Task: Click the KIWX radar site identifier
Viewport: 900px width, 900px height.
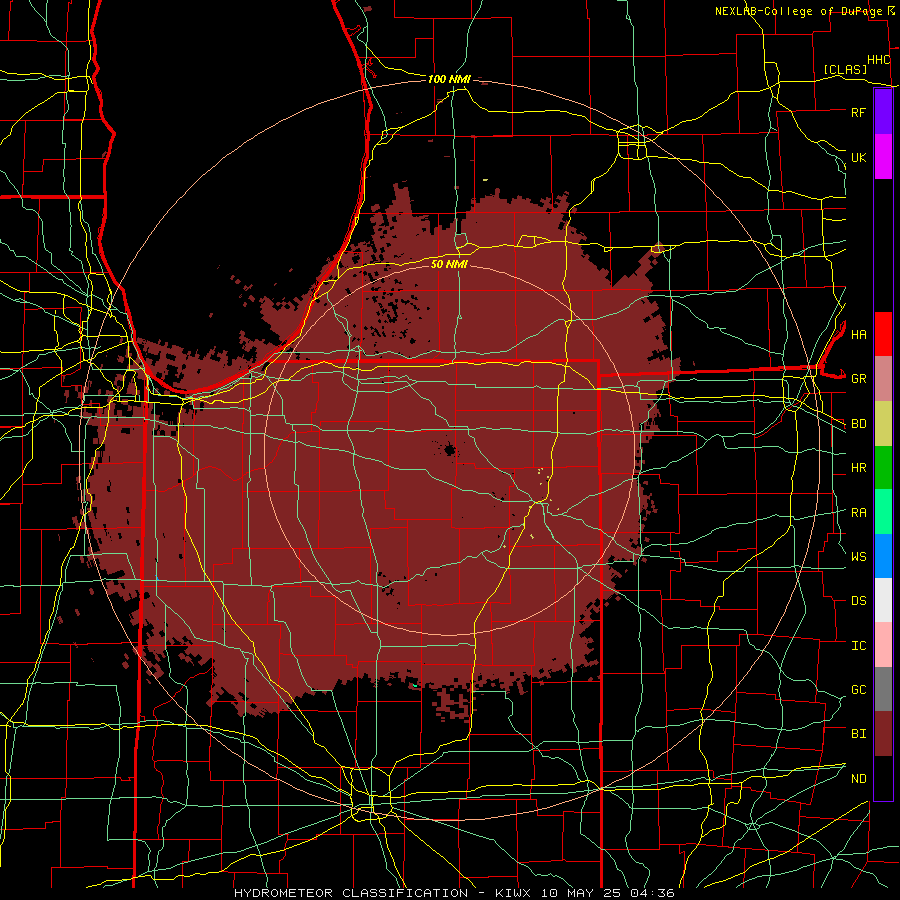Action: coord(513,893)
